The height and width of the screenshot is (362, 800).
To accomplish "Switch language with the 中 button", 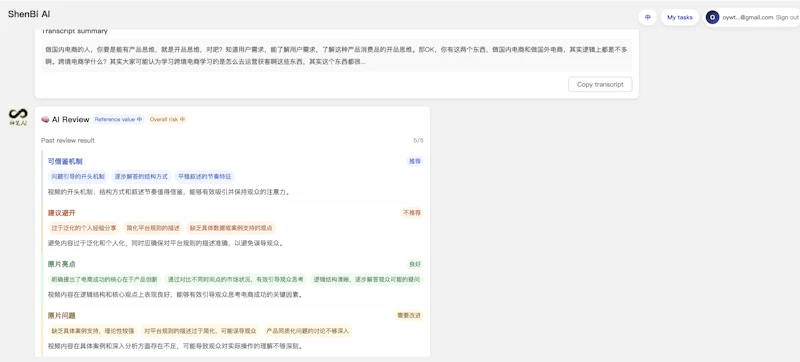I will pyautogui.click(x=647, y=17).
